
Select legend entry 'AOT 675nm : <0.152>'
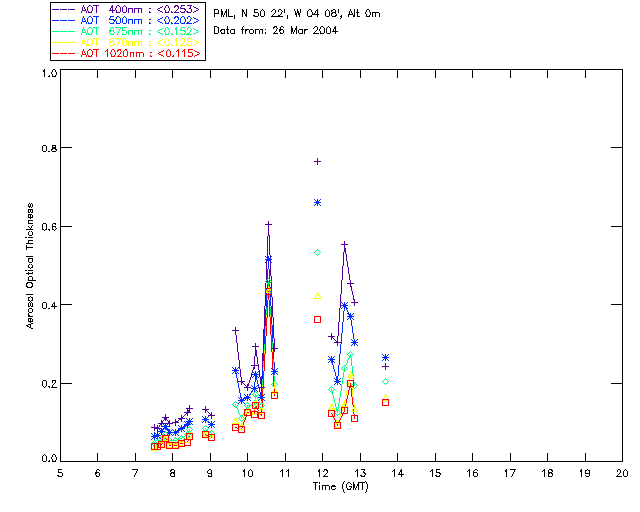coord(140,31)
